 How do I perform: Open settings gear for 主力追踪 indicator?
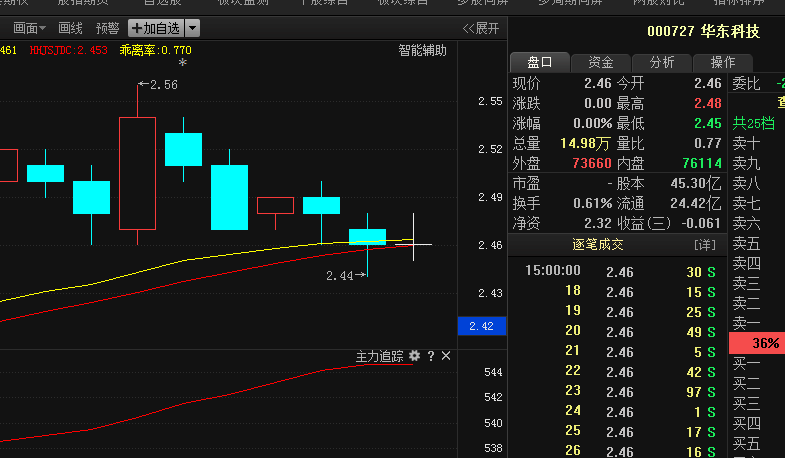[x=414, y=356]
